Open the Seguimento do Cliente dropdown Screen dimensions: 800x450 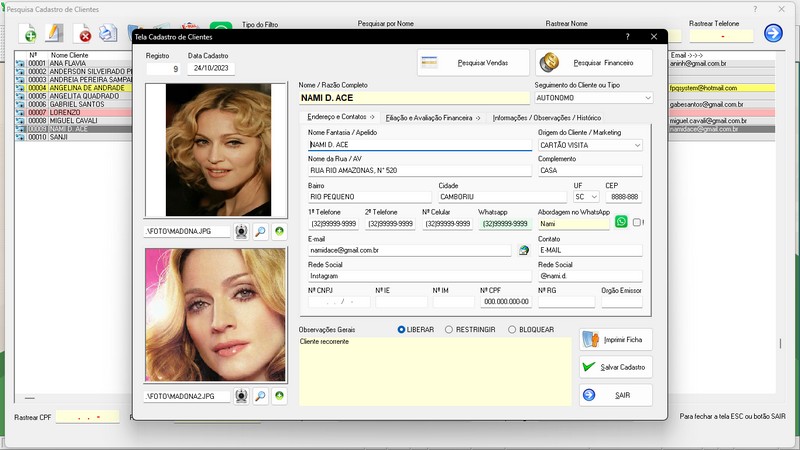648,98
